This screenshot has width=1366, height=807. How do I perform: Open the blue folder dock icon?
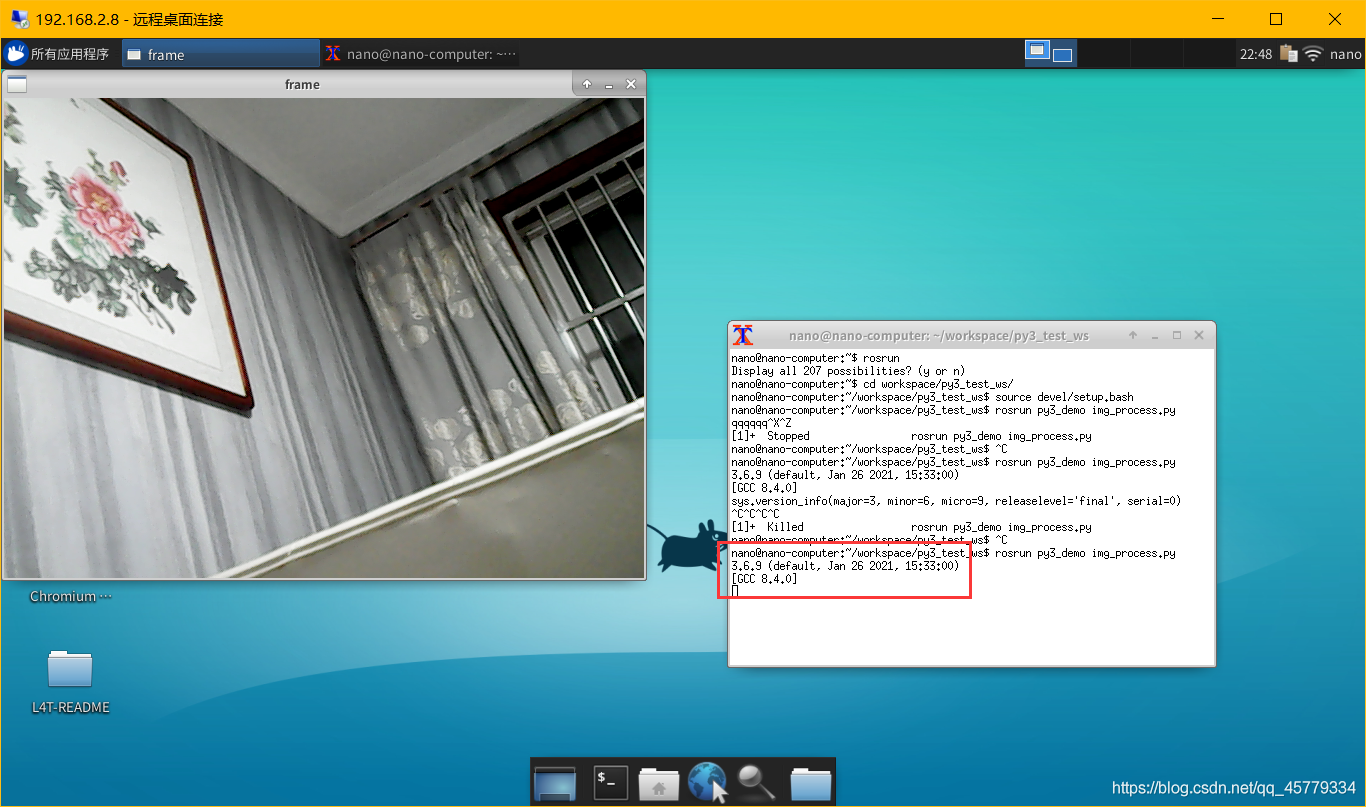coord(811,783)
